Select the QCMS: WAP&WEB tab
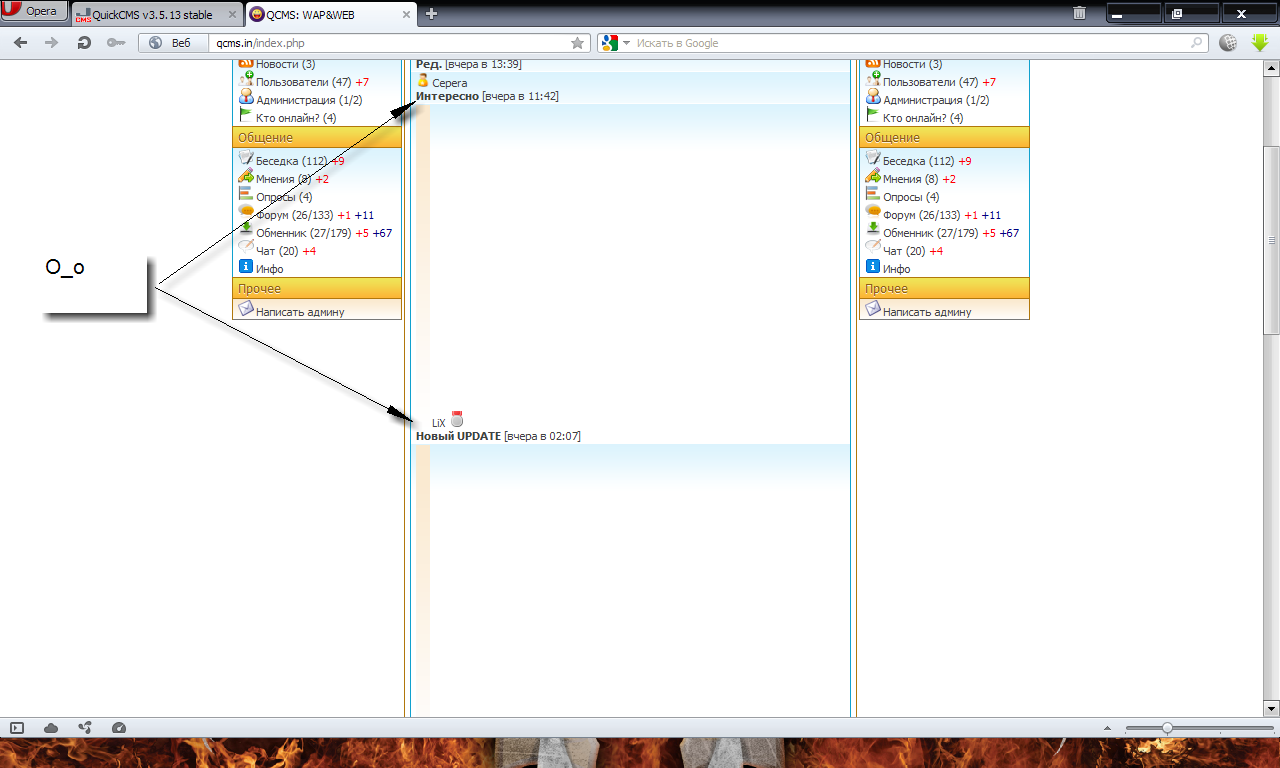 pyautogui.click(x=329, y=14)
